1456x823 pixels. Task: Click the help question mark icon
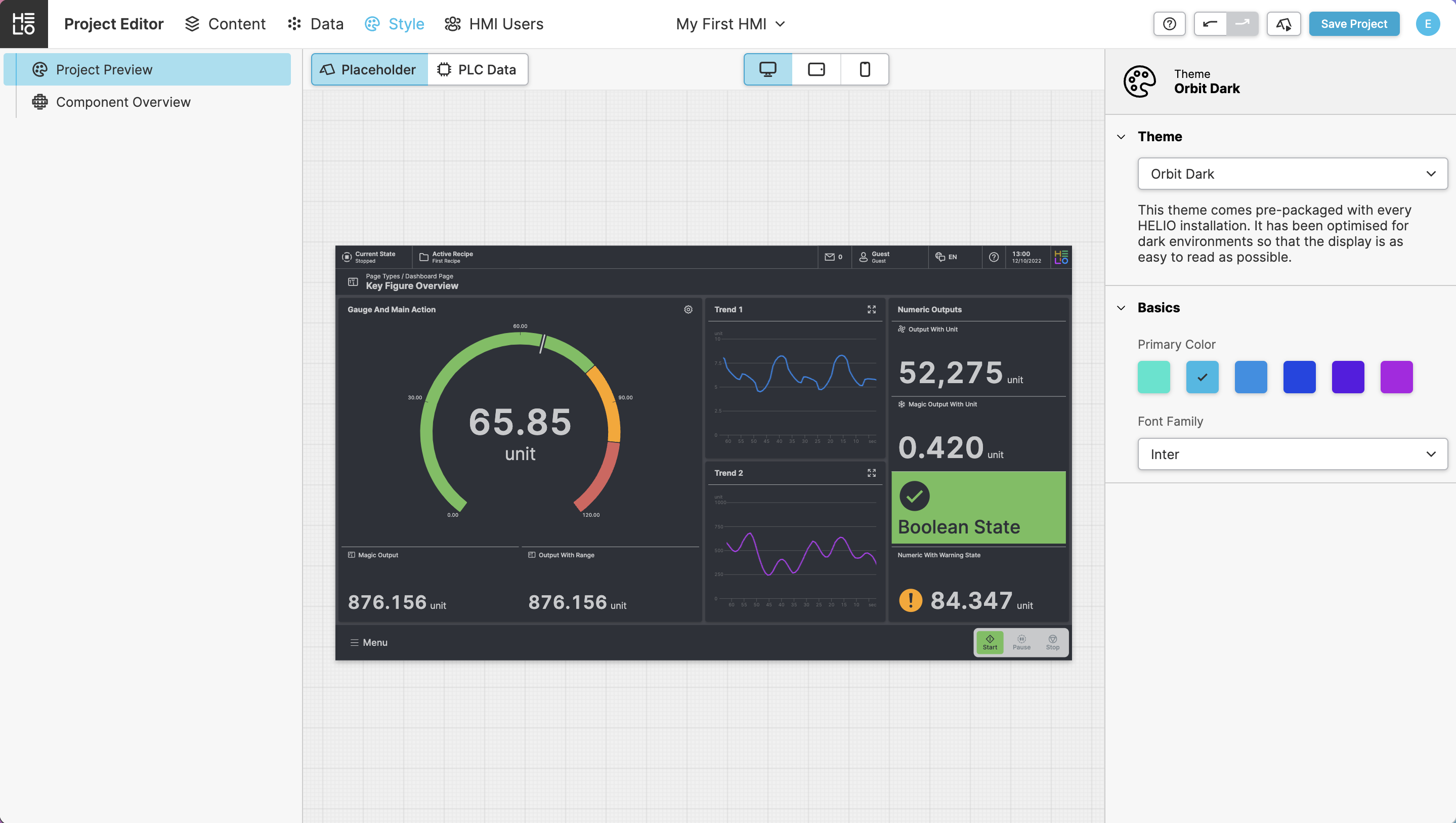1169,24
